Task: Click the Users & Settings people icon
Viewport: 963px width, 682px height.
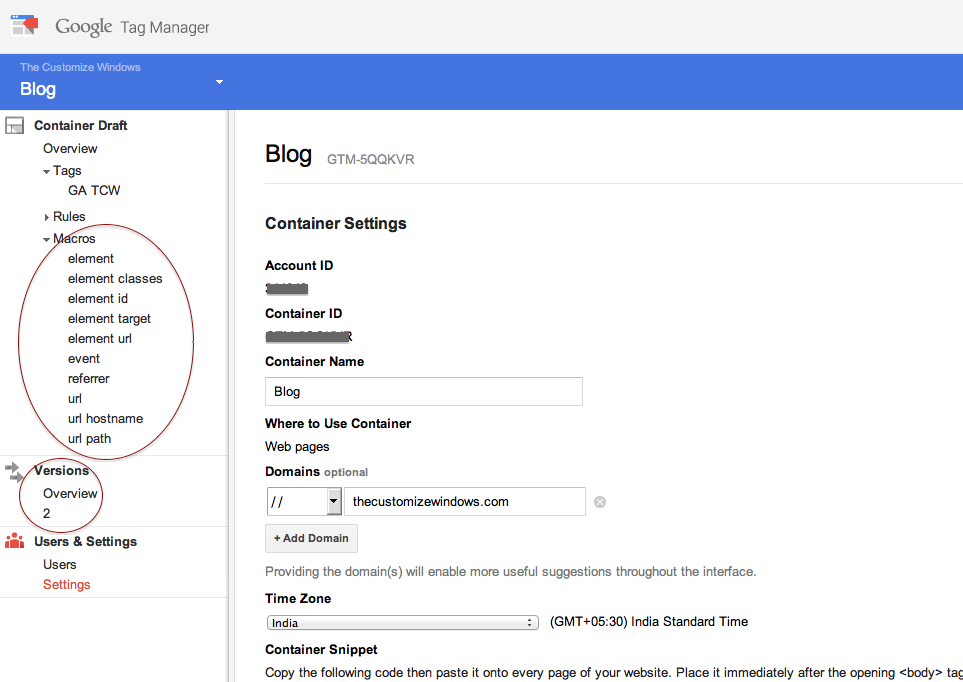Action: point(15,541)
